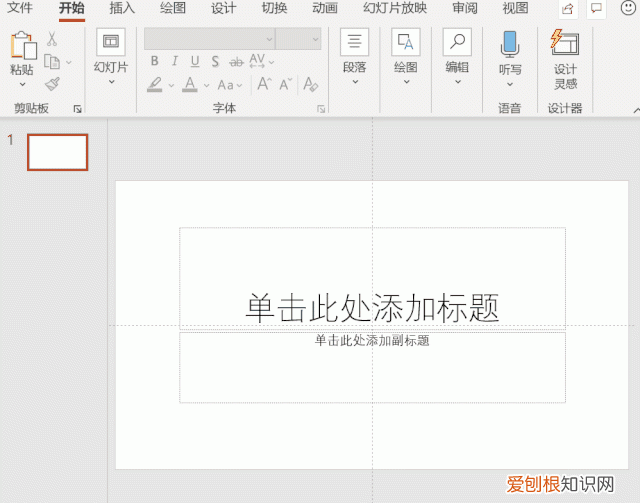Expand the paste (粘贴) options arrow

tap(22, 85)
